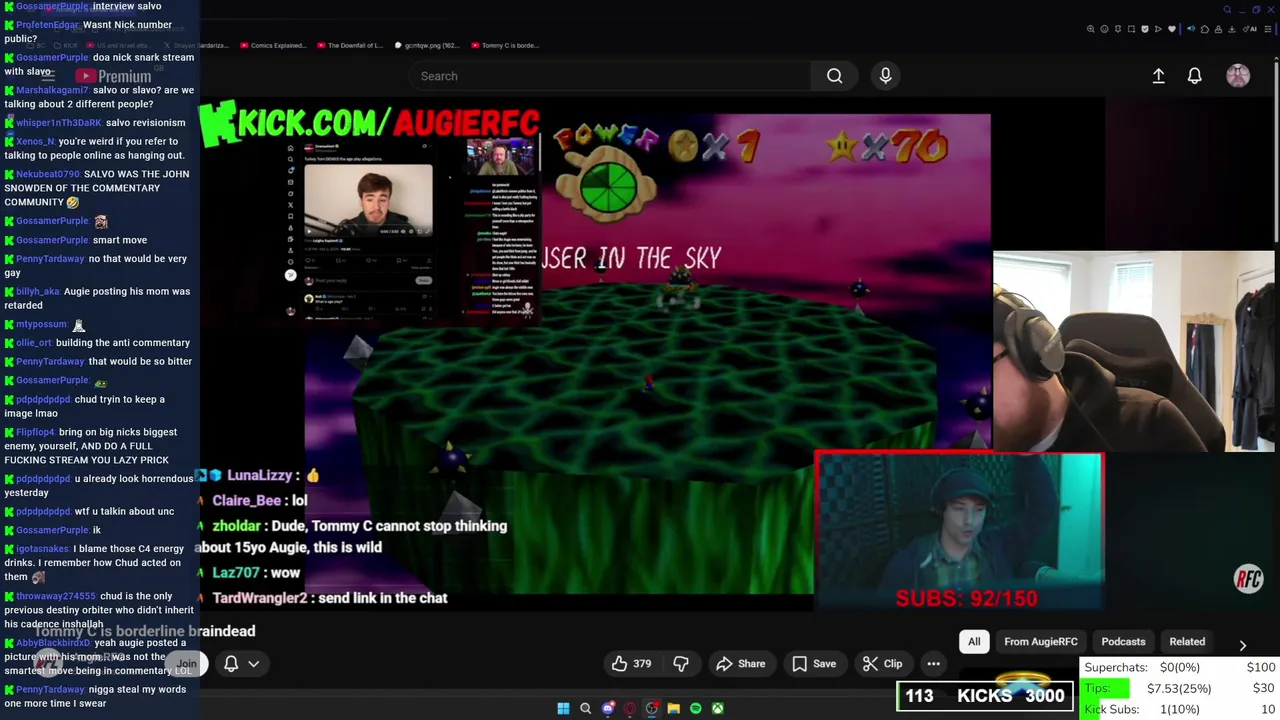Click the YouTube page scrollbar

pyautogui.click(x=1276, y=150)
